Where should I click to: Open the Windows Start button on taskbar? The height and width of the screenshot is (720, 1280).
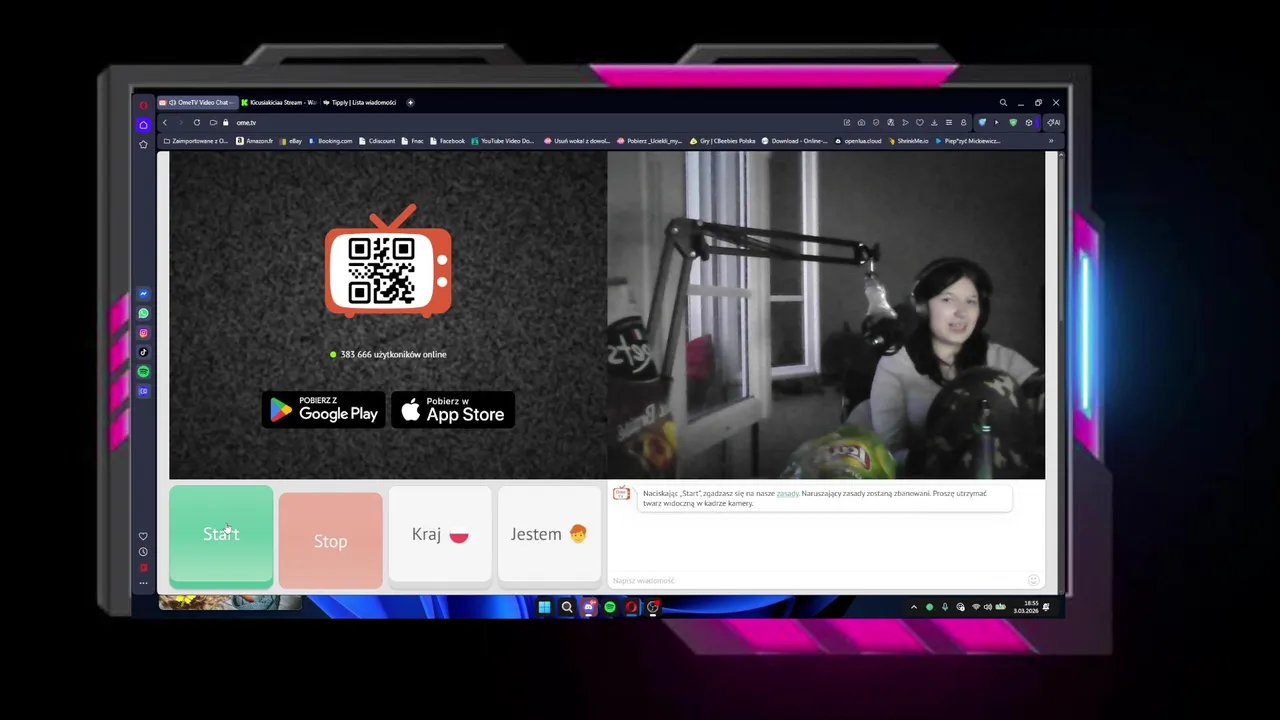point(544,607)
